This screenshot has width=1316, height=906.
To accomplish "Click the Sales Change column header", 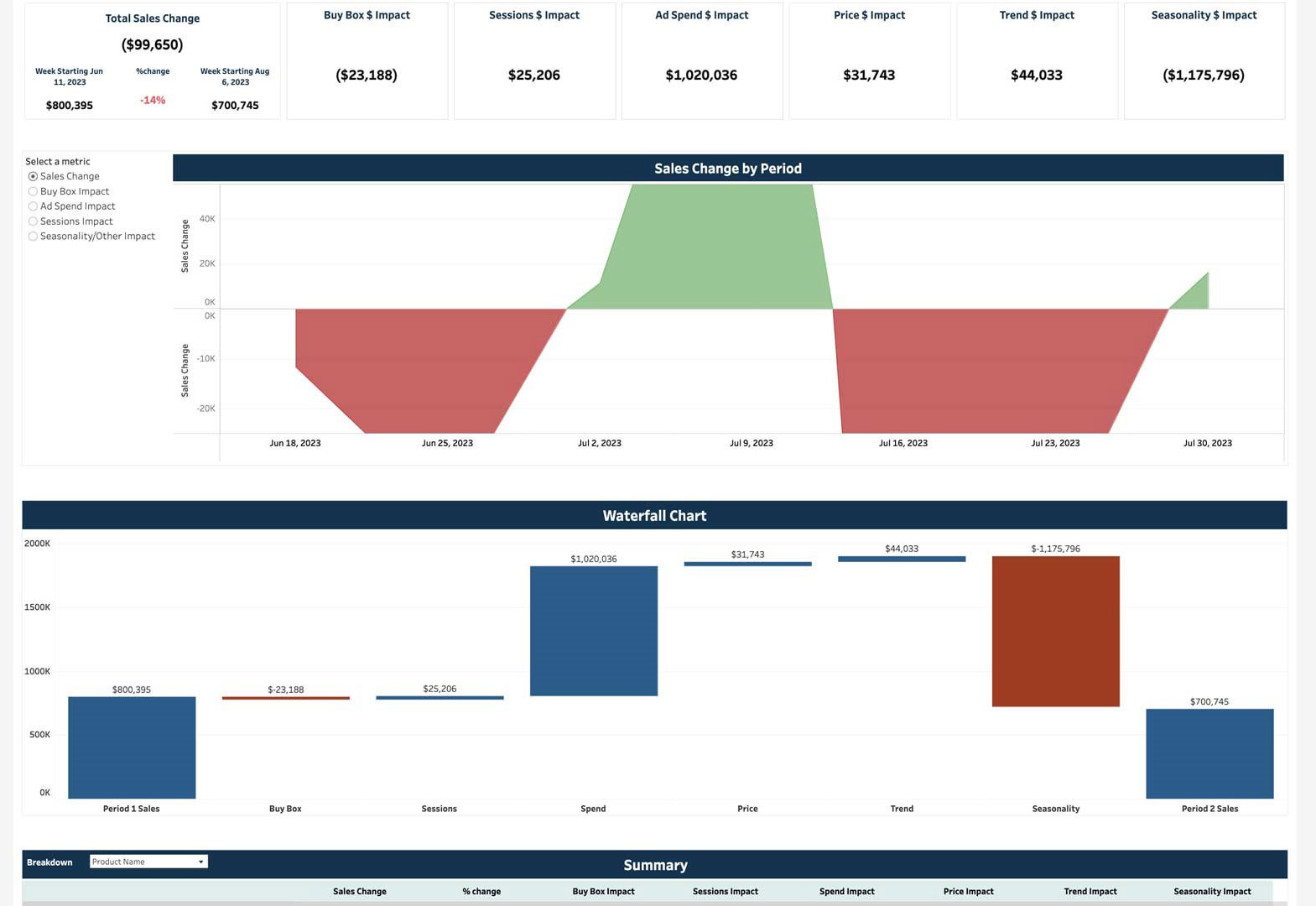I will click(x=359, y=891).
